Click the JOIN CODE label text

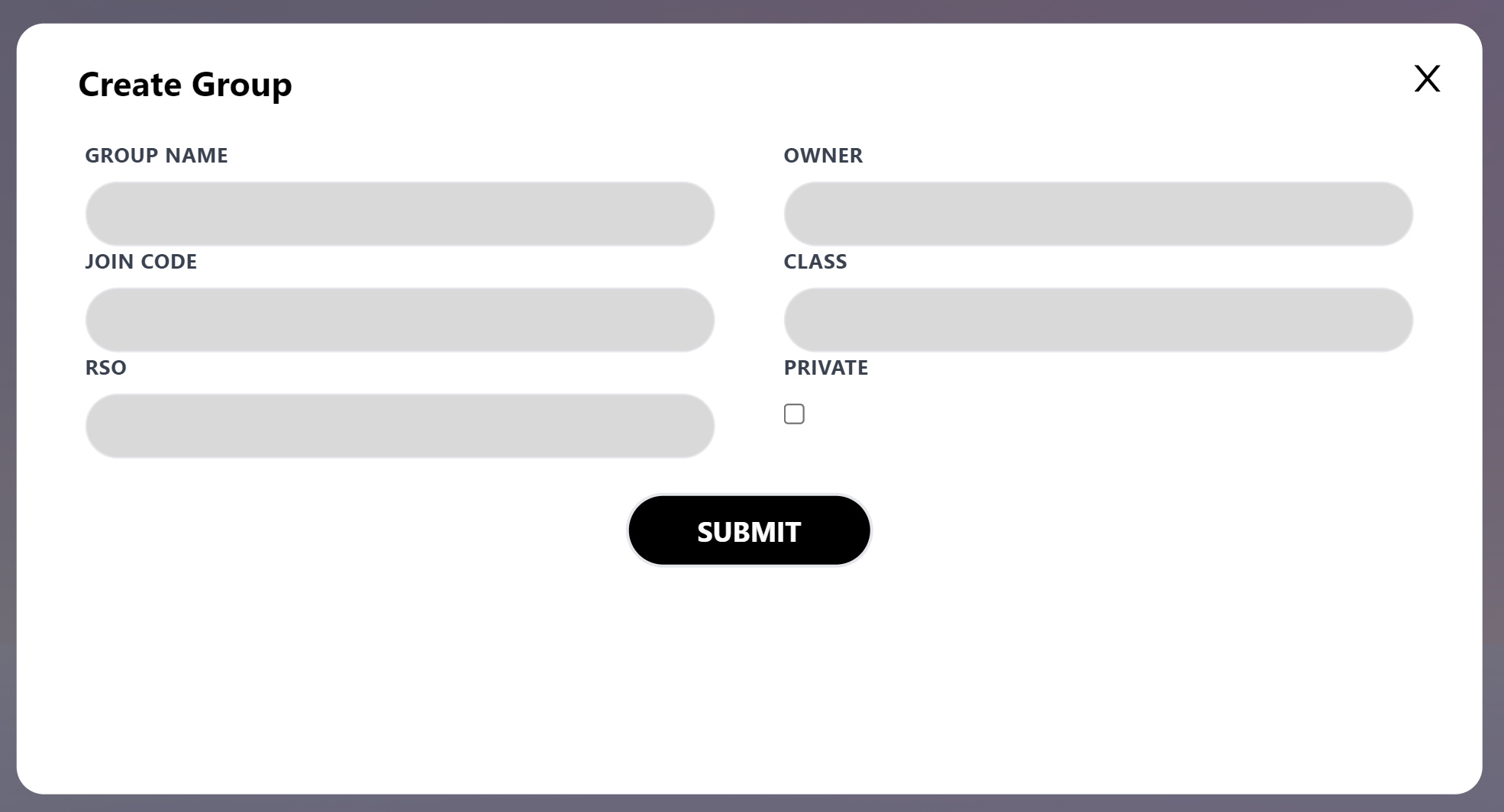point(141,262)
